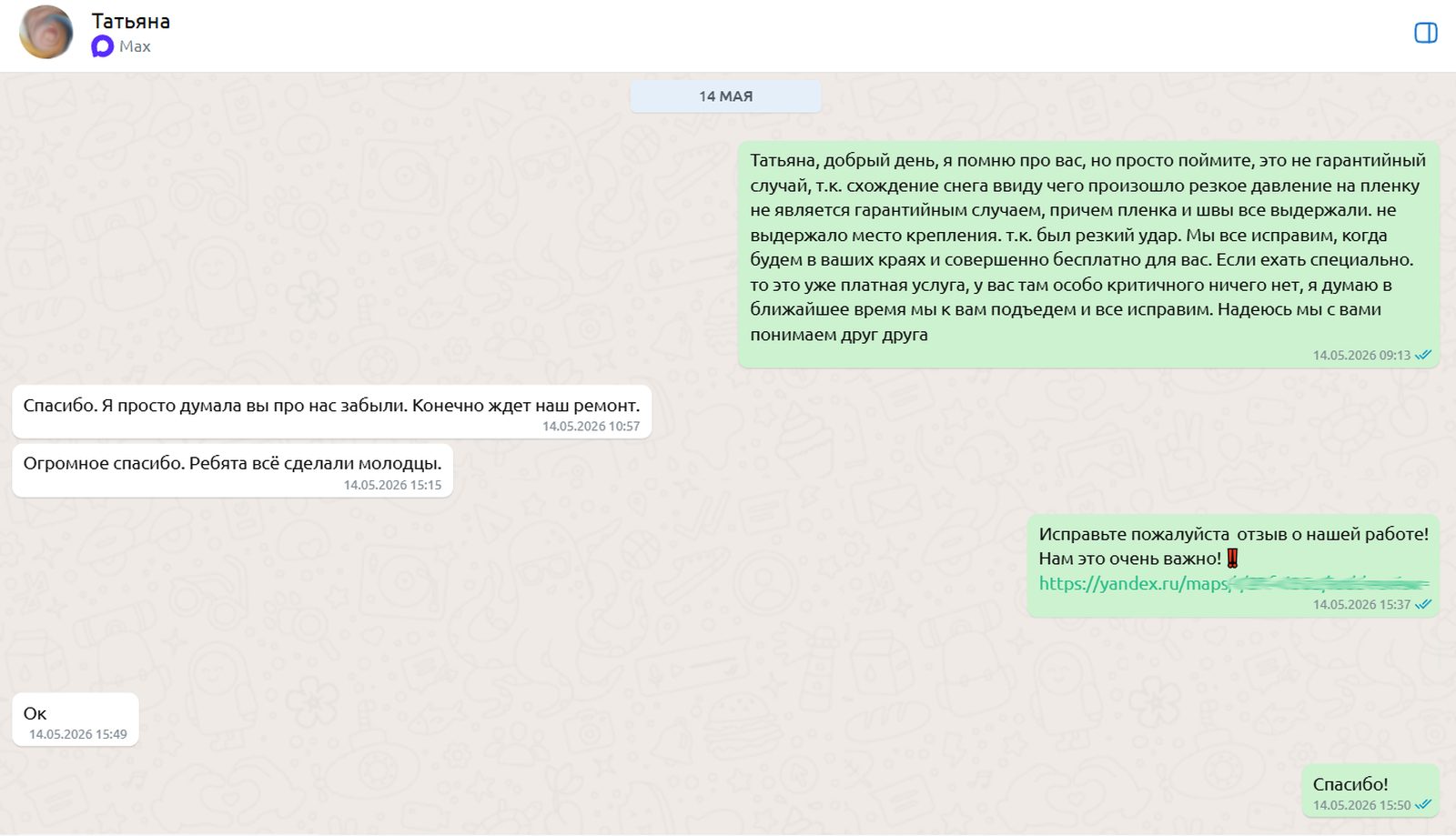This screenshot has width=1456, height=836.
Task: Click timestamp 14.05.2026 15:15
Action: (392, 486)
